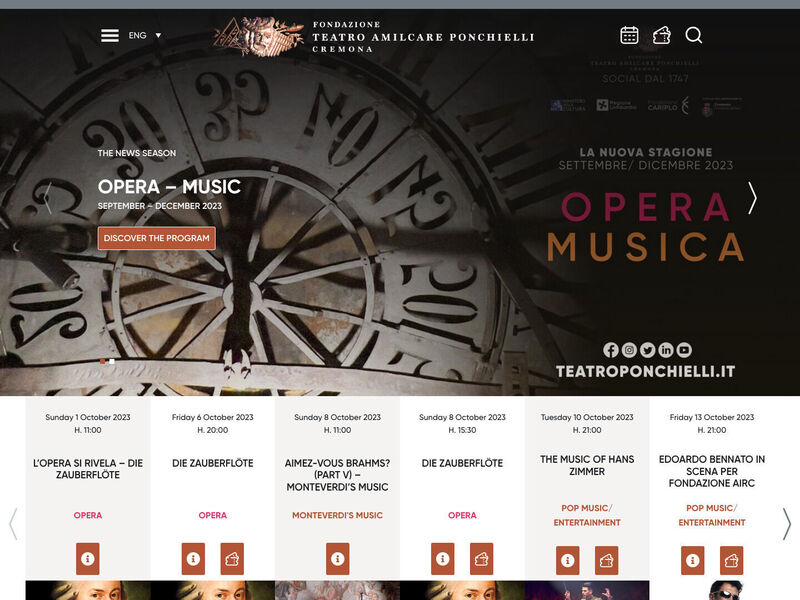Go to next hero slide arrow
Image resolution: width=800 pixels, height=600 pixels.
coord(752,198)
